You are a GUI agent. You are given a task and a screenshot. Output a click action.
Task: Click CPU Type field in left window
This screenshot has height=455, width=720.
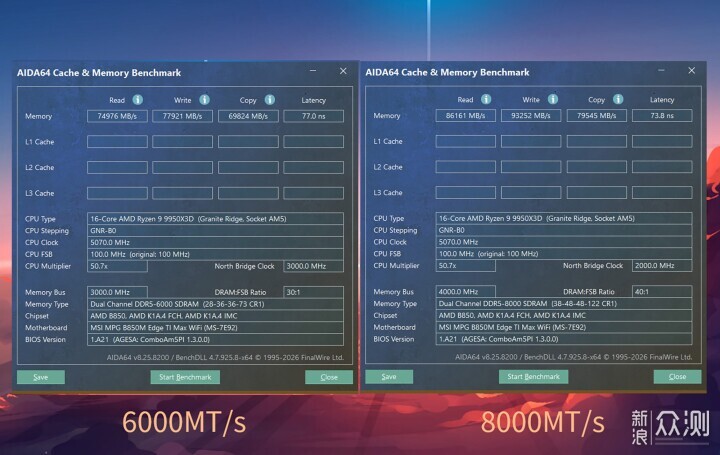[215, 219]
